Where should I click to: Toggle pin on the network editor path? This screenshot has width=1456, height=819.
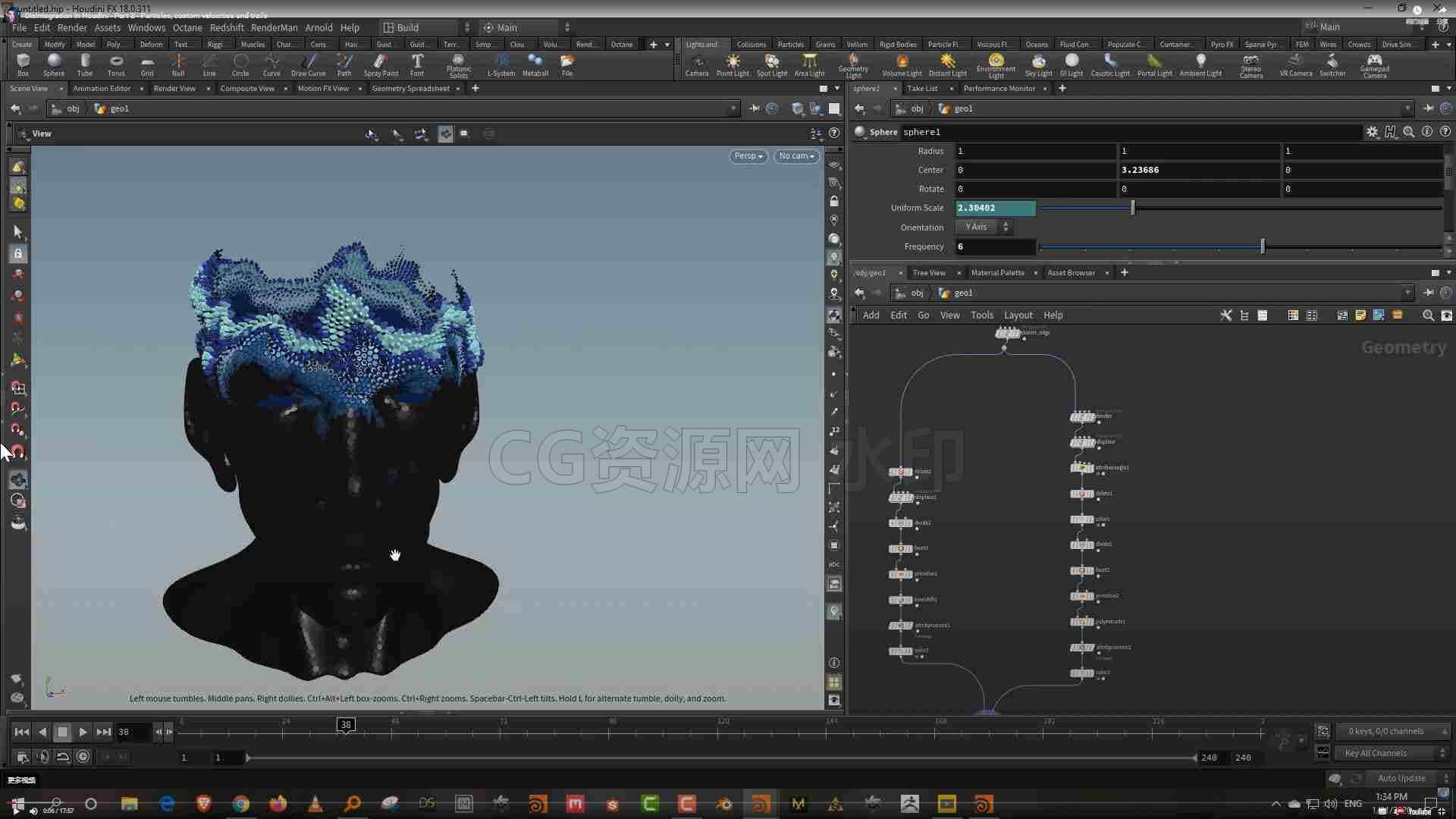coord(1428,293)
